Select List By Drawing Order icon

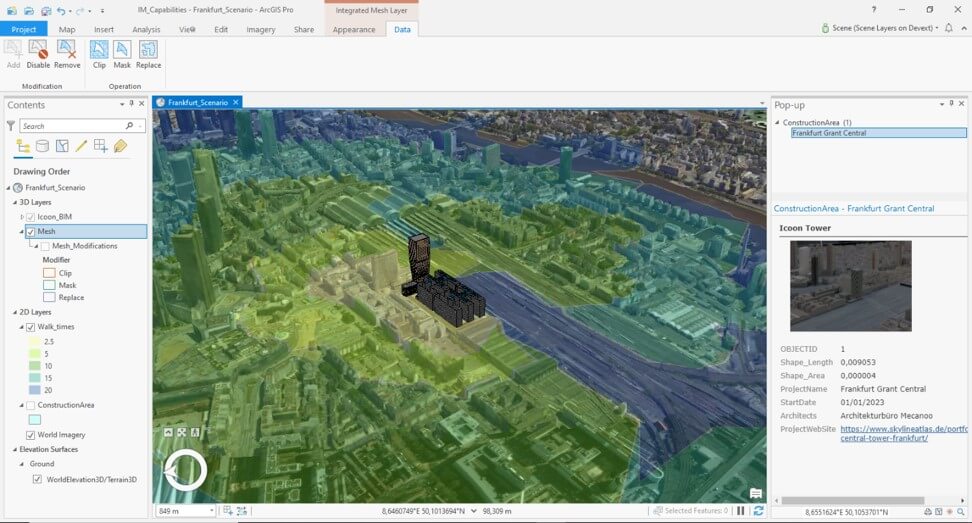click(x=24, y=146)
